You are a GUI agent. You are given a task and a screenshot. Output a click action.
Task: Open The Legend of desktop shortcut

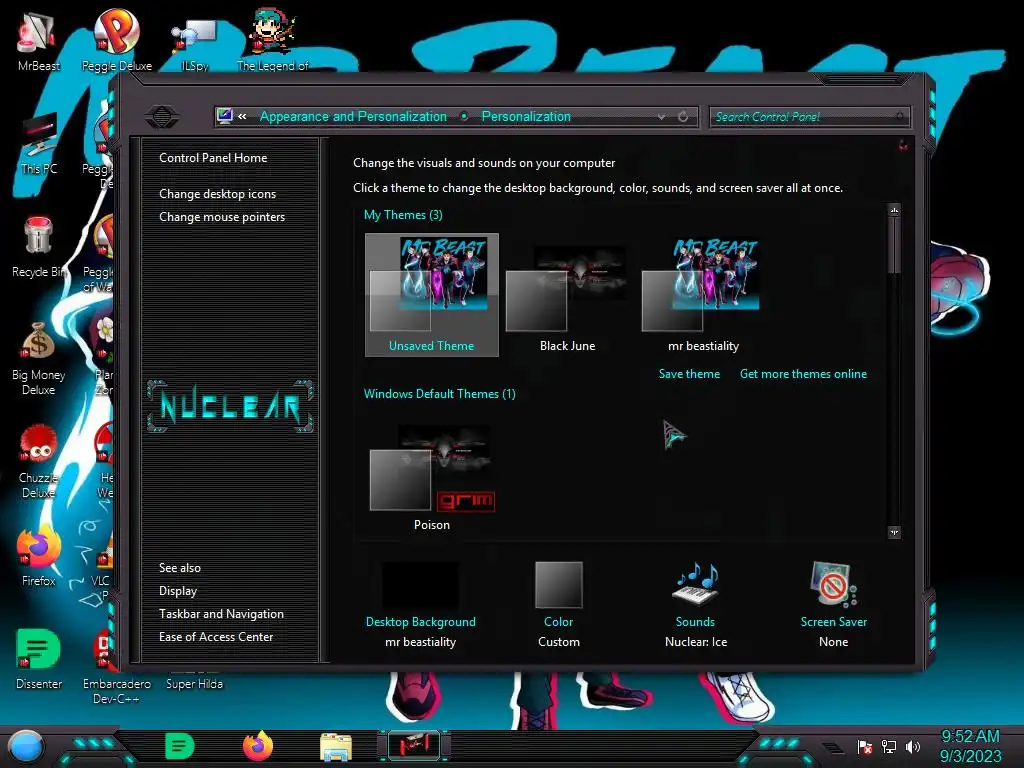click(x=272, y=40)
